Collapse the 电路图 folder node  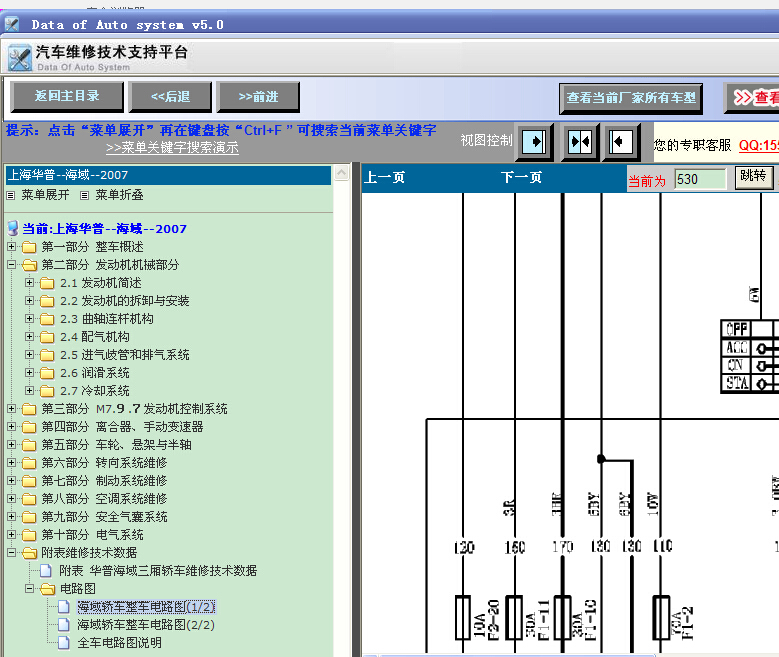click(29, 588)
